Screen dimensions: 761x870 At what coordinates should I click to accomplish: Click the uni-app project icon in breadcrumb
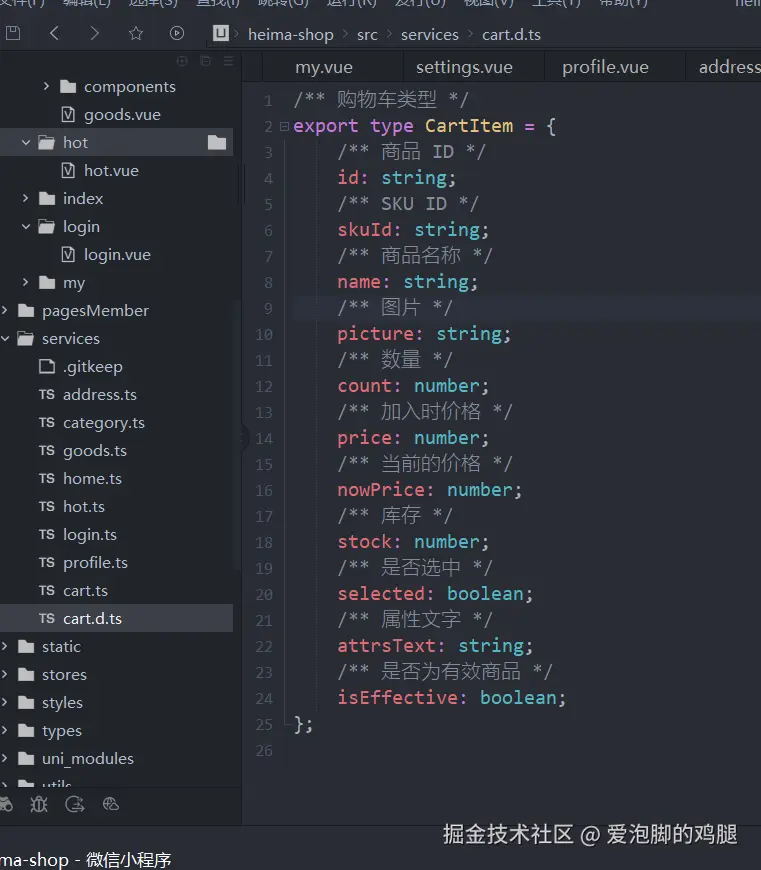click(221, 33)
